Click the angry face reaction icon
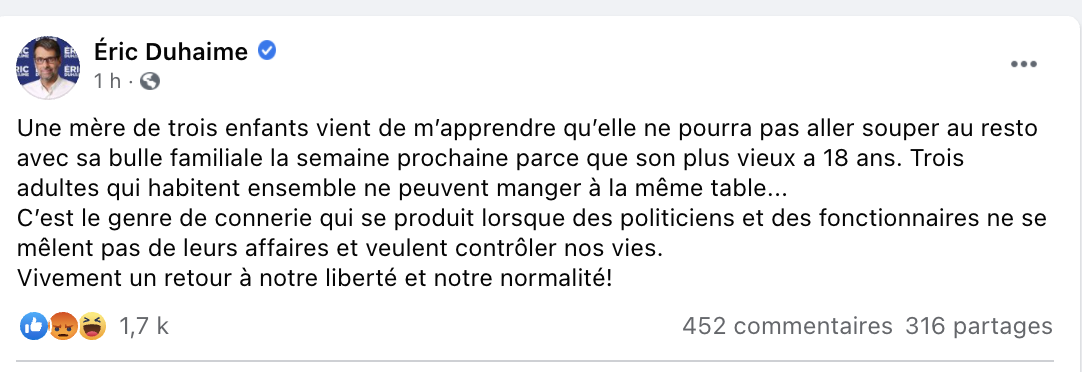 [x=62, y=326]
